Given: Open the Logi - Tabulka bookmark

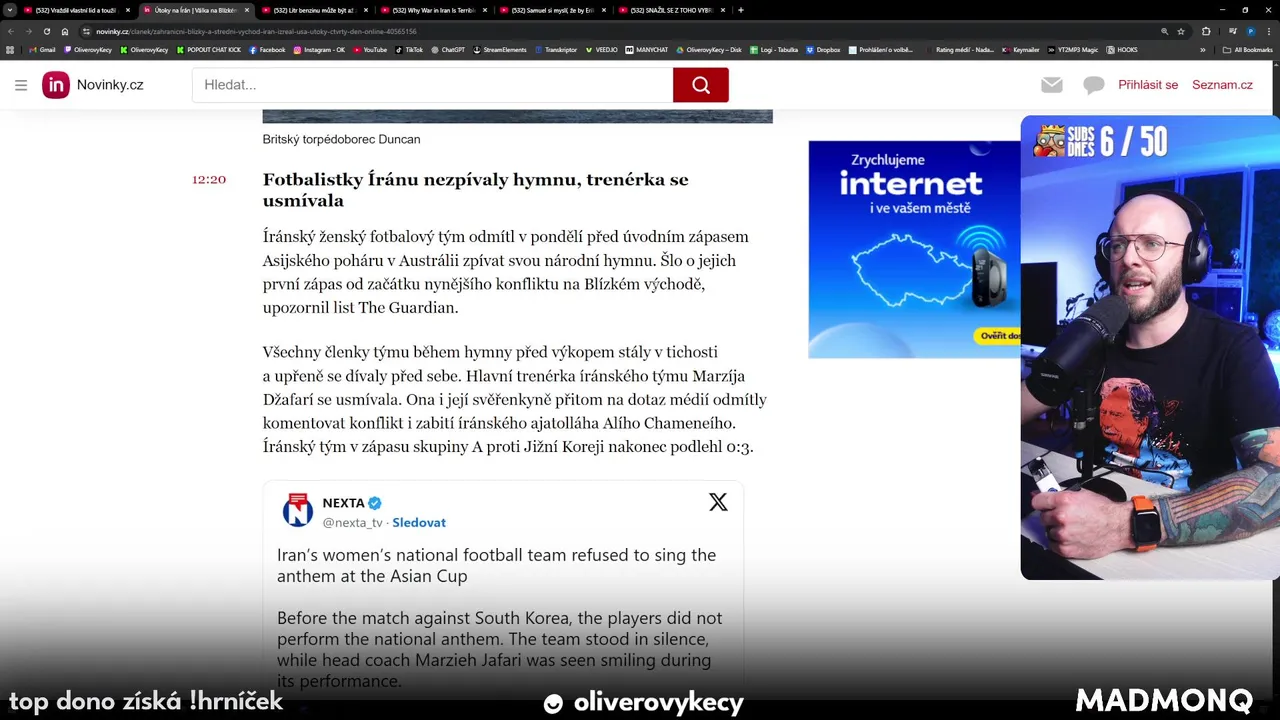Looking at the screenshot, I should coord(773,49).
